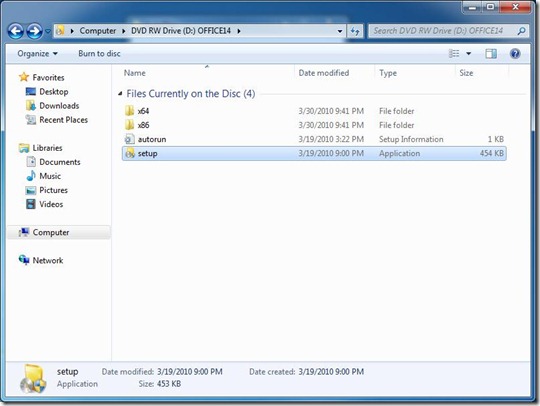Screen dimensions: 540x406
Task: Expand the arrow after Computer in address bar
Action: click(x=124, y=31)
